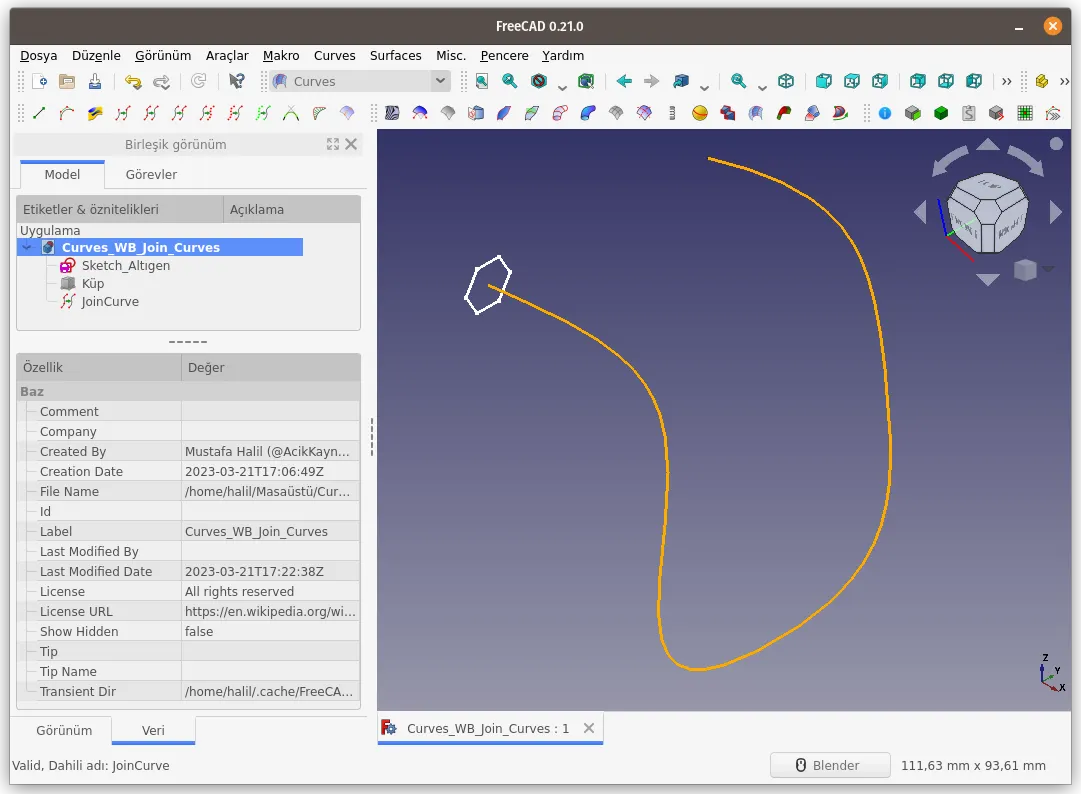The image size is (1081, 794).
Task: Open the Makro menu
Action: click(x=281, y=56)
